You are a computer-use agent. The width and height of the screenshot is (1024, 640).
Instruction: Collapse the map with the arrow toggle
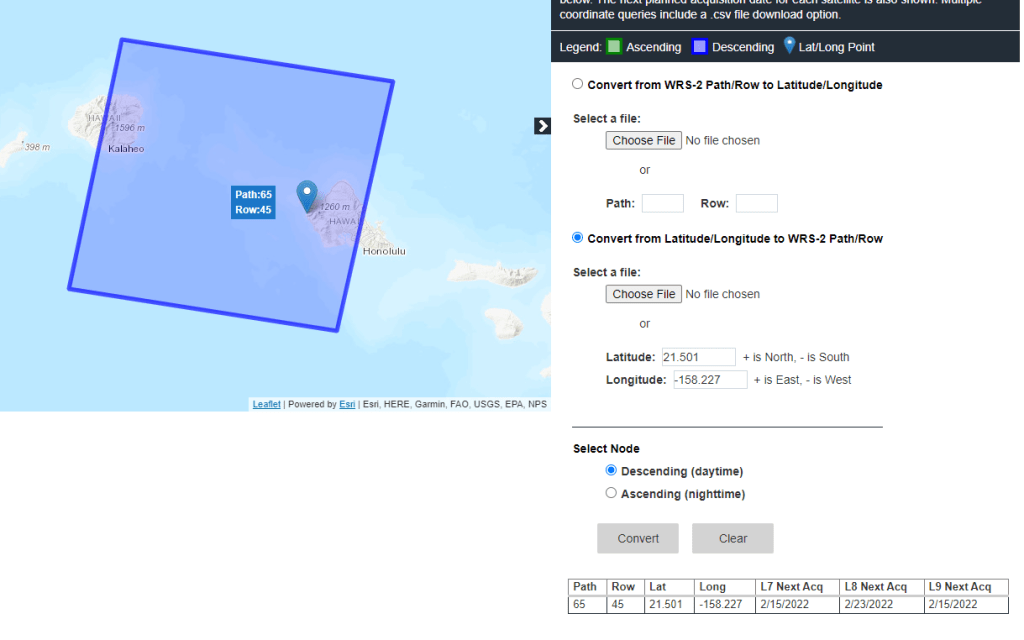[x=542, y=126]
